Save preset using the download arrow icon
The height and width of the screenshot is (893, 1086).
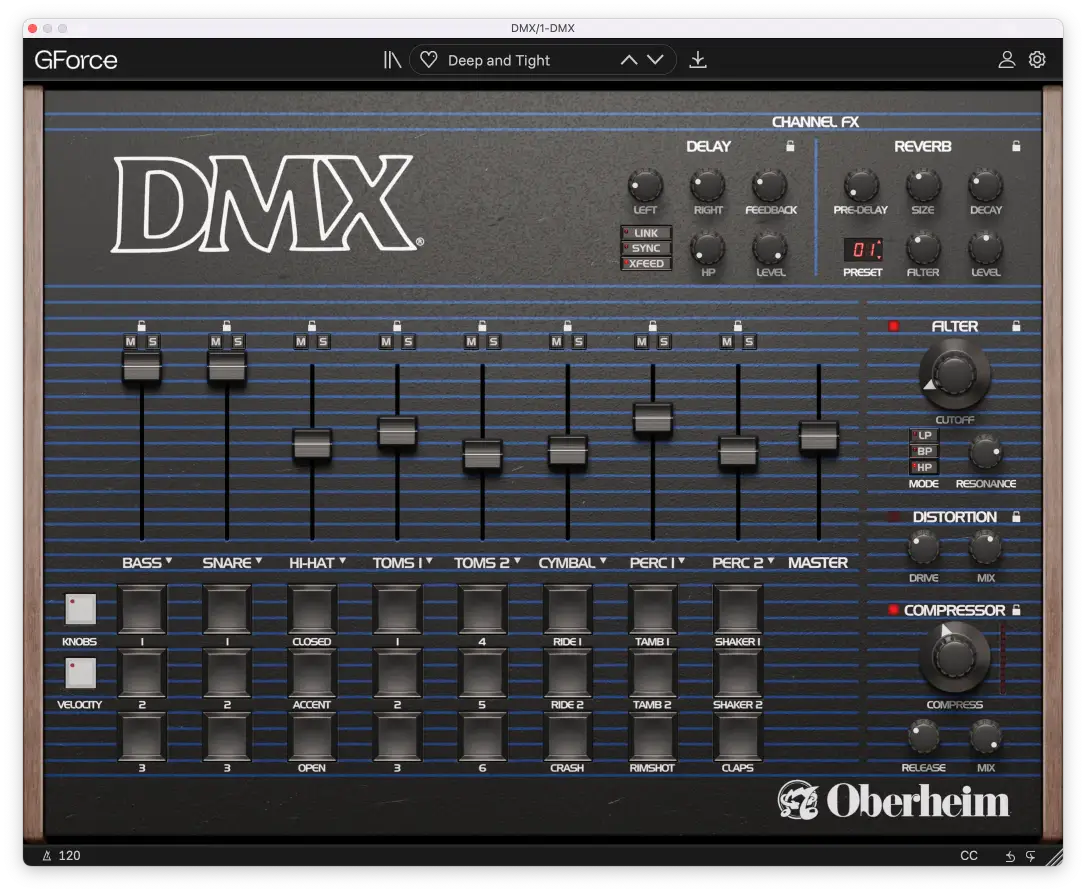[x=698, y=60]
